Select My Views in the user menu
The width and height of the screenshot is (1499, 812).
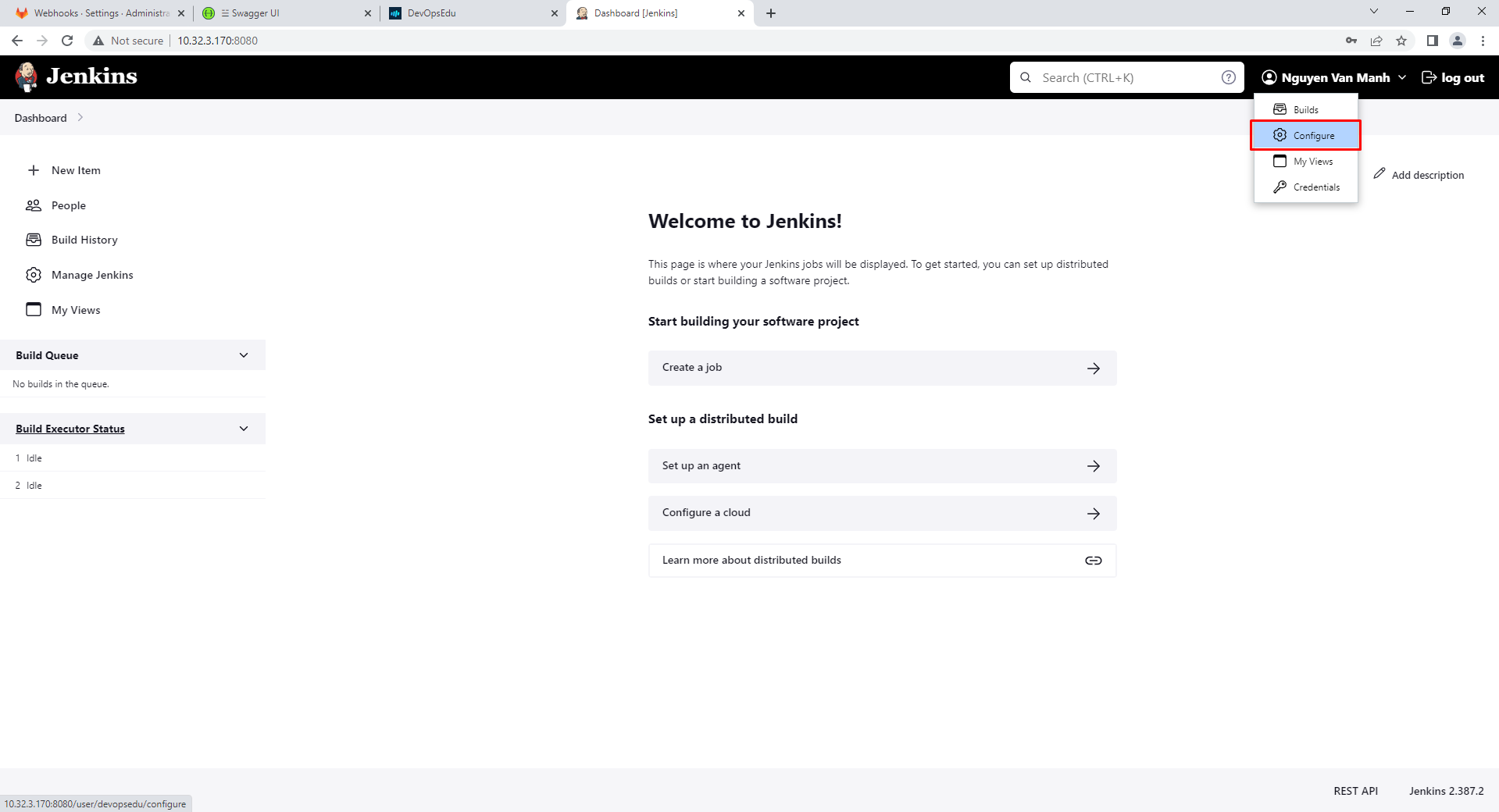click(x=1306, y=161)
